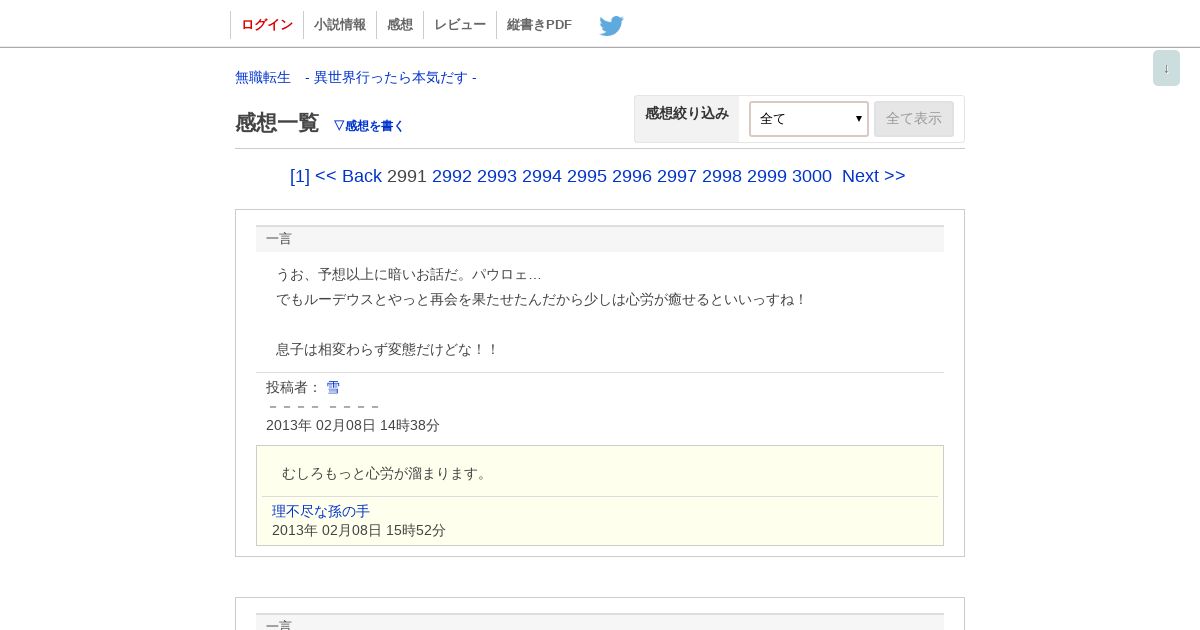Screen dimensions: 1200x630
Task: Go to first page [1]
Action: pyautogui.click(x=300, y=176)
